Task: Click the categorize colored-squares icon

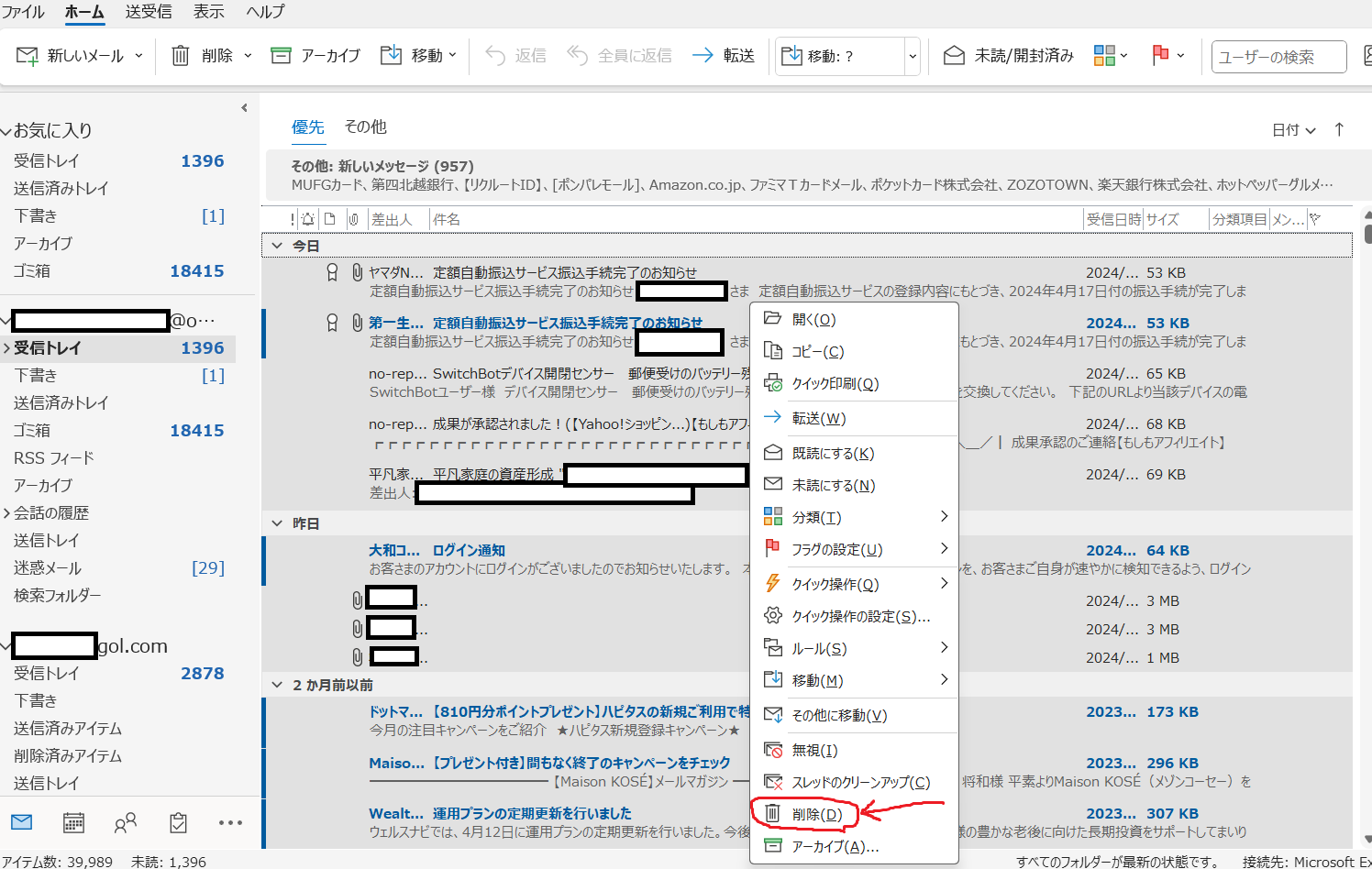Action: coord(1103,55)
